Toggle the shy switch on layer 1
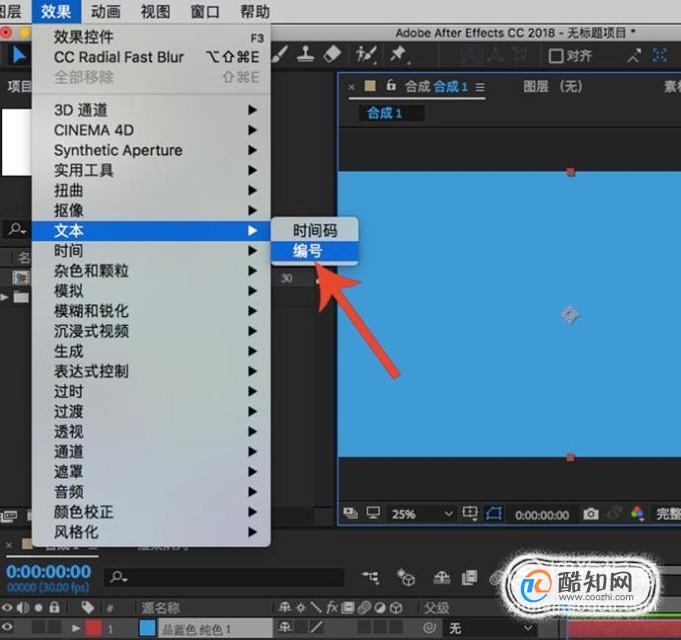Viewport: 681px width, 640px height. tap(285, 627)
